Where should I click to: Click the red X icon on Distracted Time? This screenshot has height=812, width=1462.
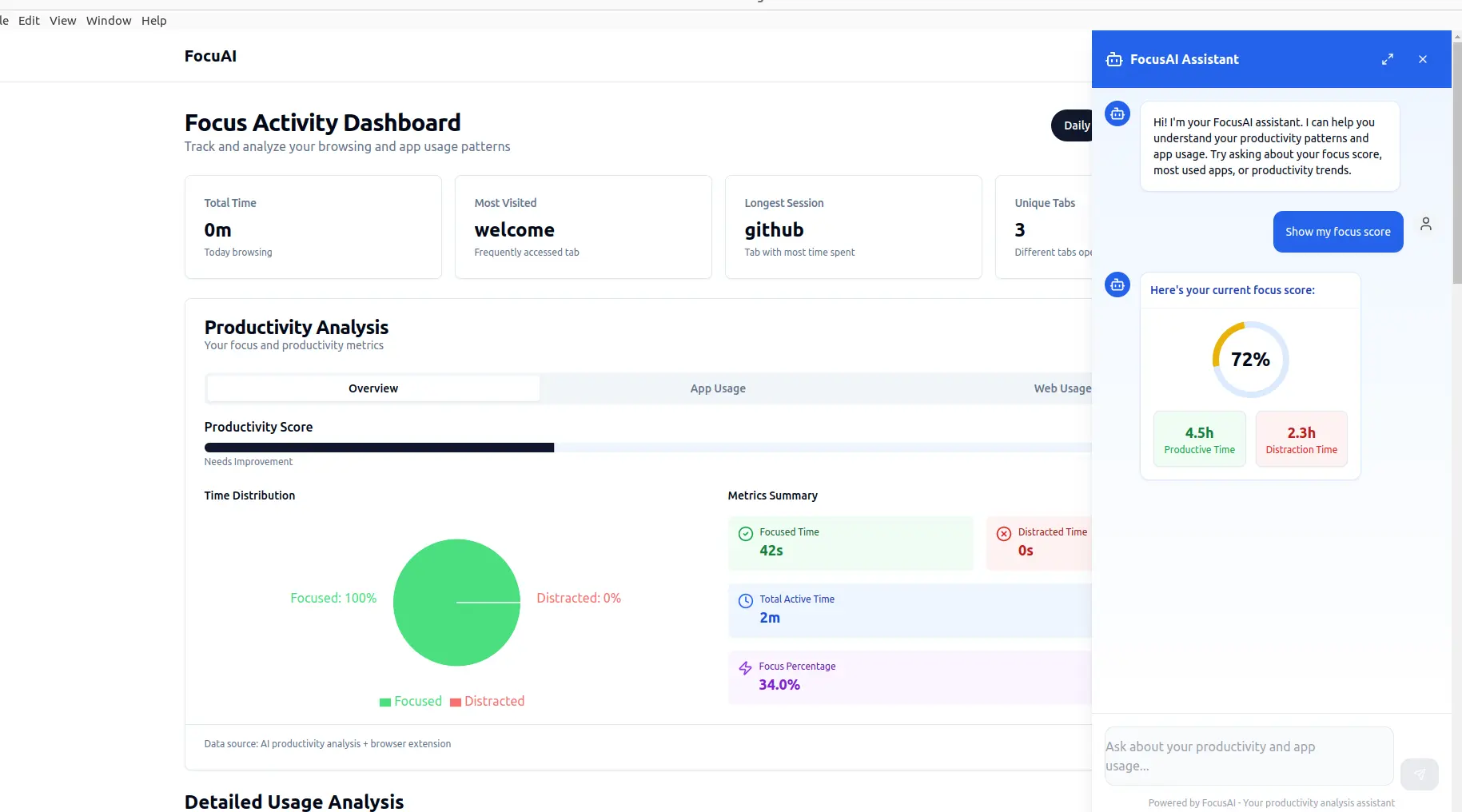1003,533
